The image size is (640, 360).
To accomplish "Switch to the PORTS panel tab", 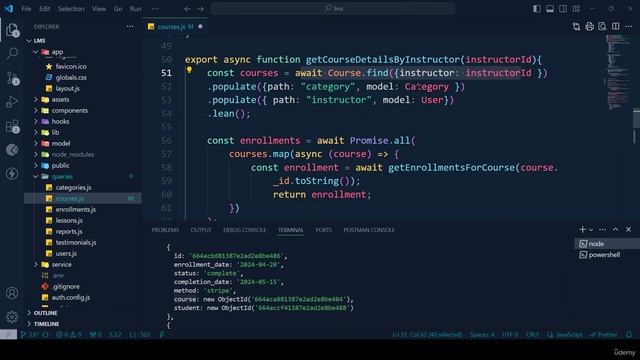I will [x=323, y=230].
